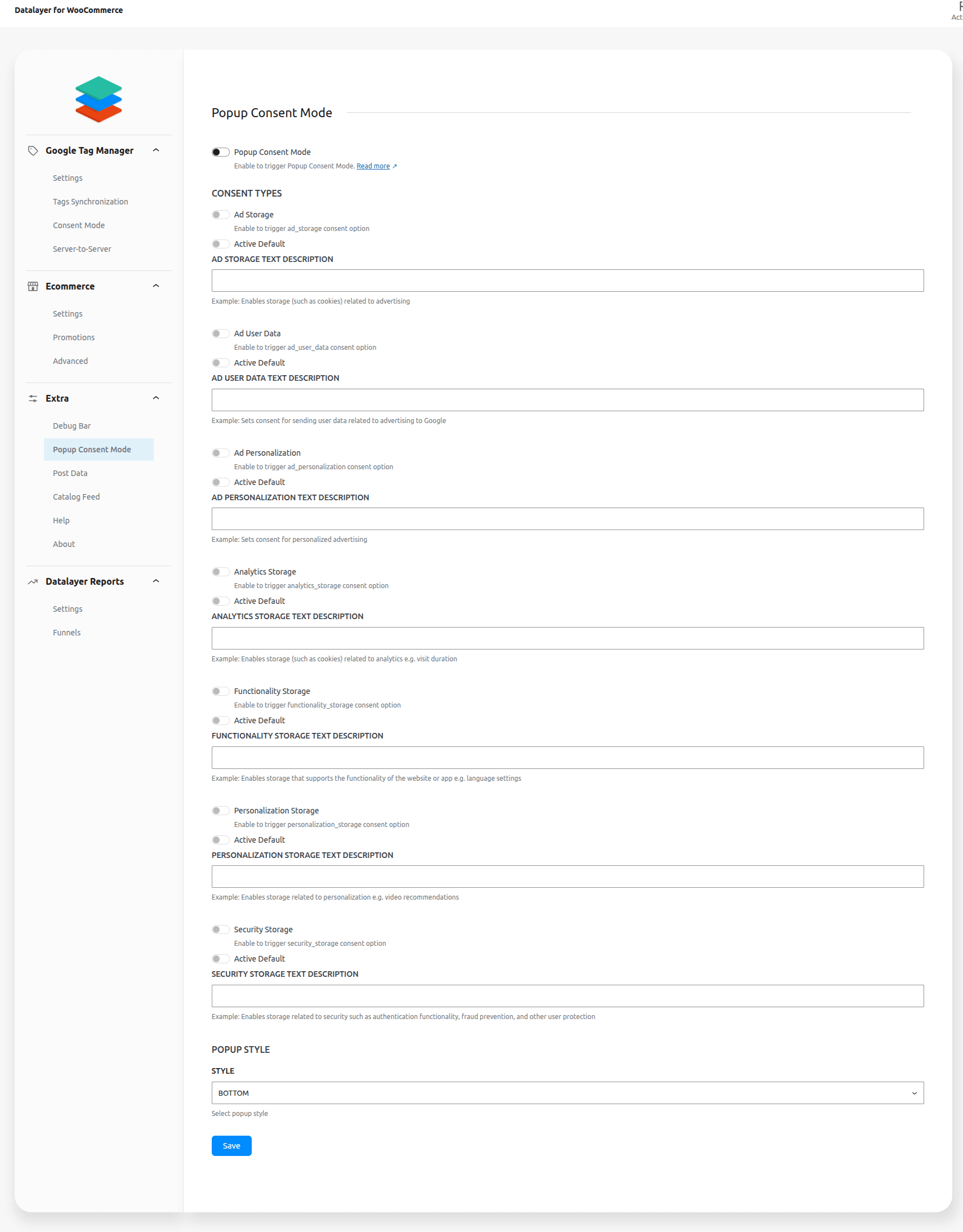Open the Catalog Feed page
The width and height of the screenshot is (963, 1232).
point(76,497)
